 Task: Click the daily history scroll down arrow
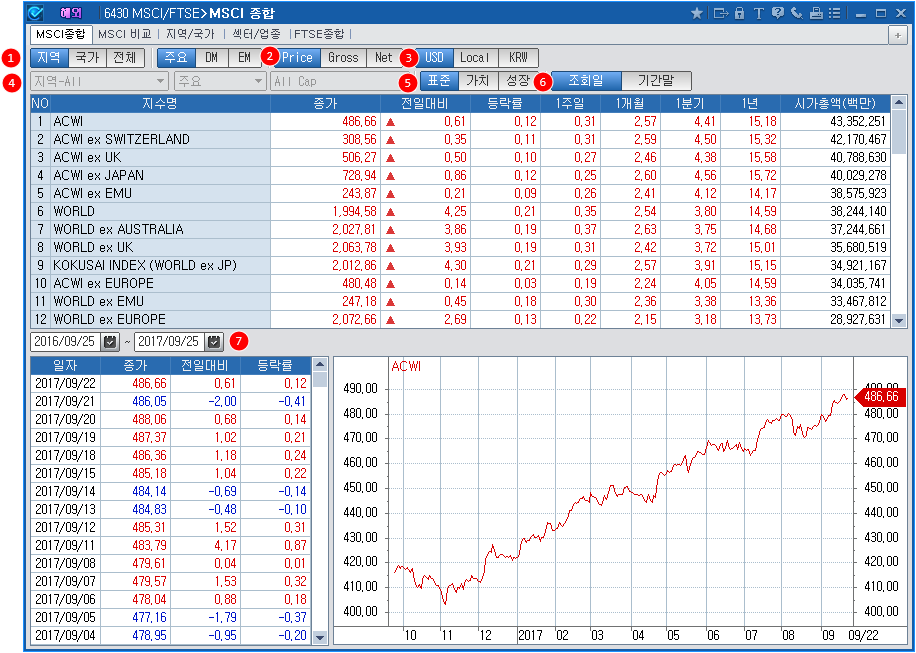tap(320, 638)
